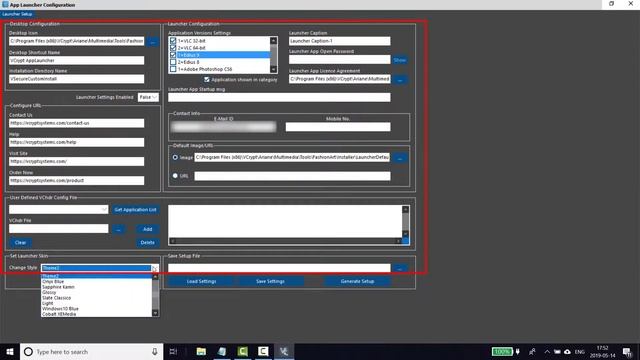Edit the Launcher App Open Password field

click(x=340, y=60)
